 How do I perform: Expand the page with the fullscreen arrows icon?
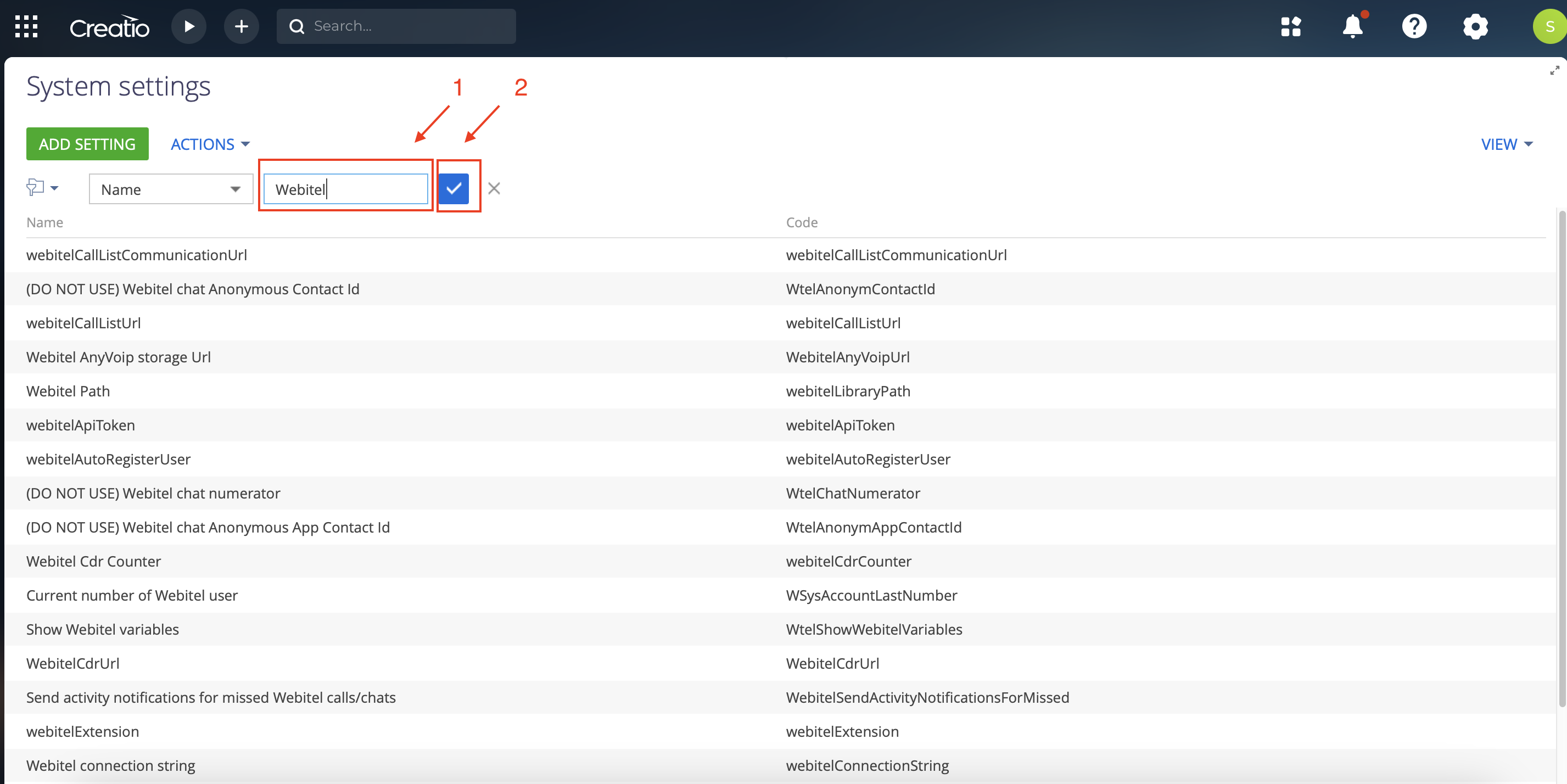1554,71
